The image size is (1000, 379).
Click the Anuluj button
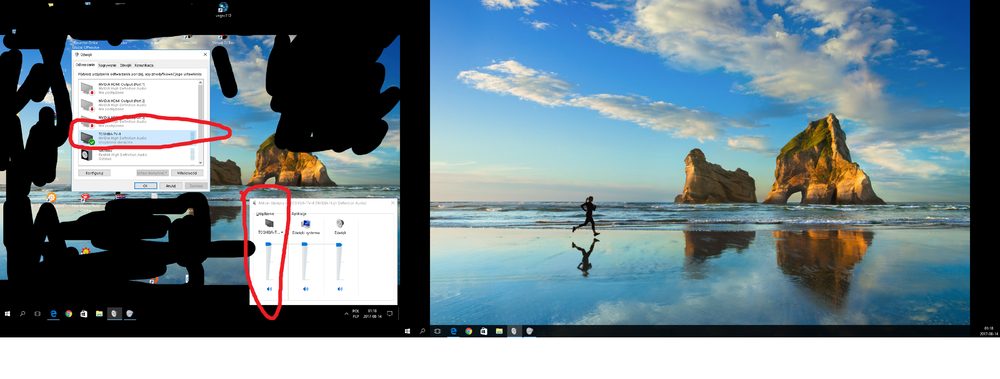[171, 186]
